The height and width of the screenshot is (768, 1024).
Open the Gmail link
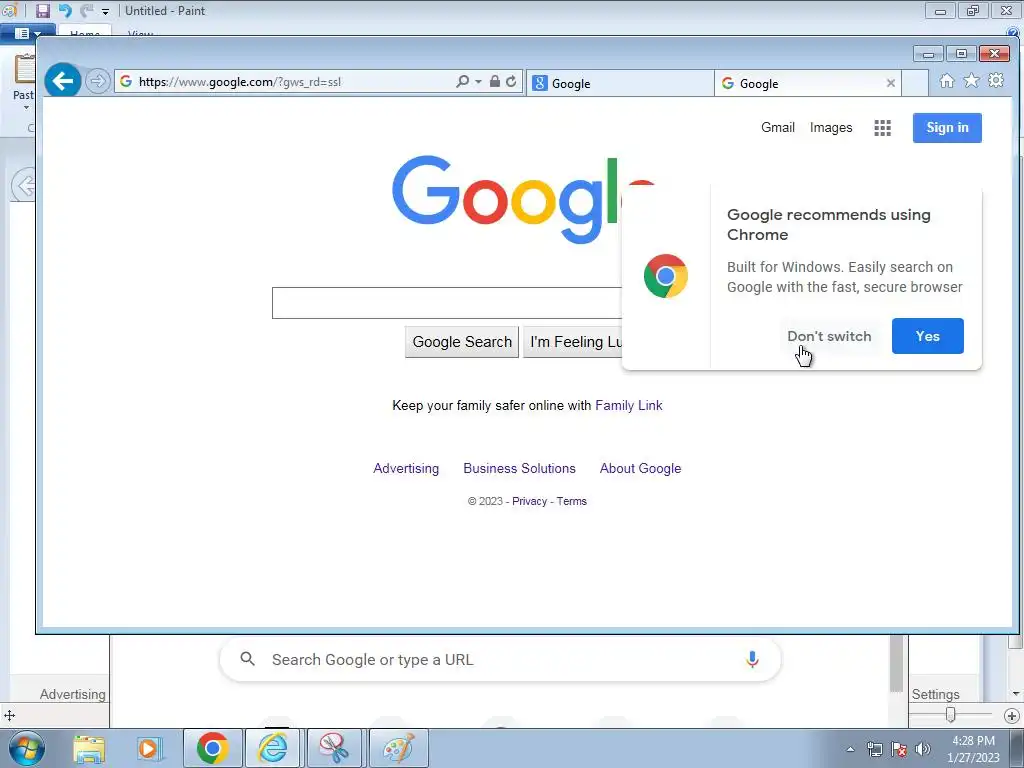tap(778, 127)
